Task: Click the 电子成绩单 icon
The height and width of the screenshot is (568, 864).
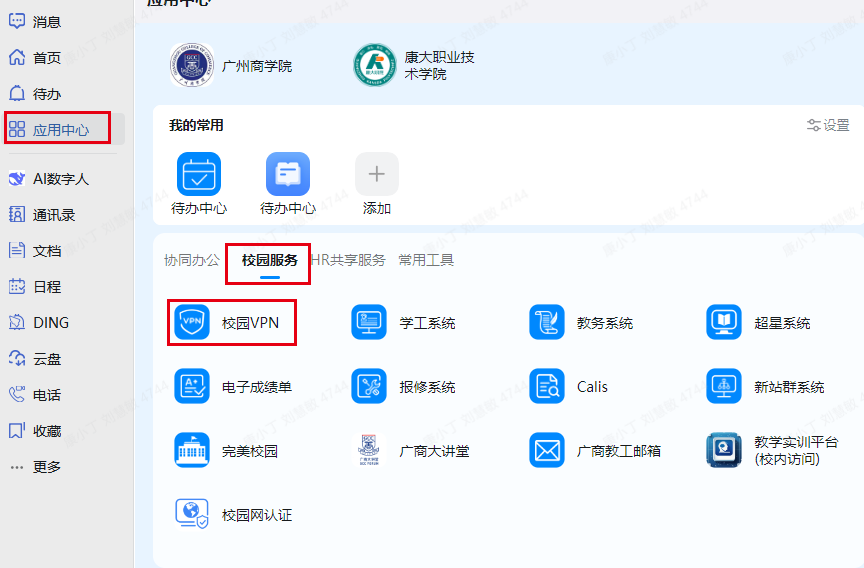Action: [x=192, y=387]
